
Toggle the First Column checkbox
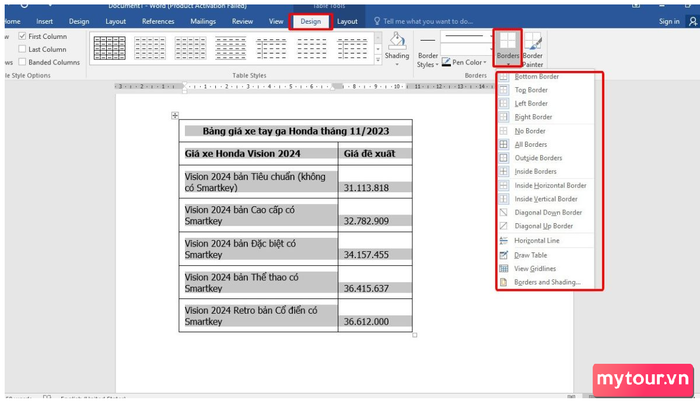(22, 36)
